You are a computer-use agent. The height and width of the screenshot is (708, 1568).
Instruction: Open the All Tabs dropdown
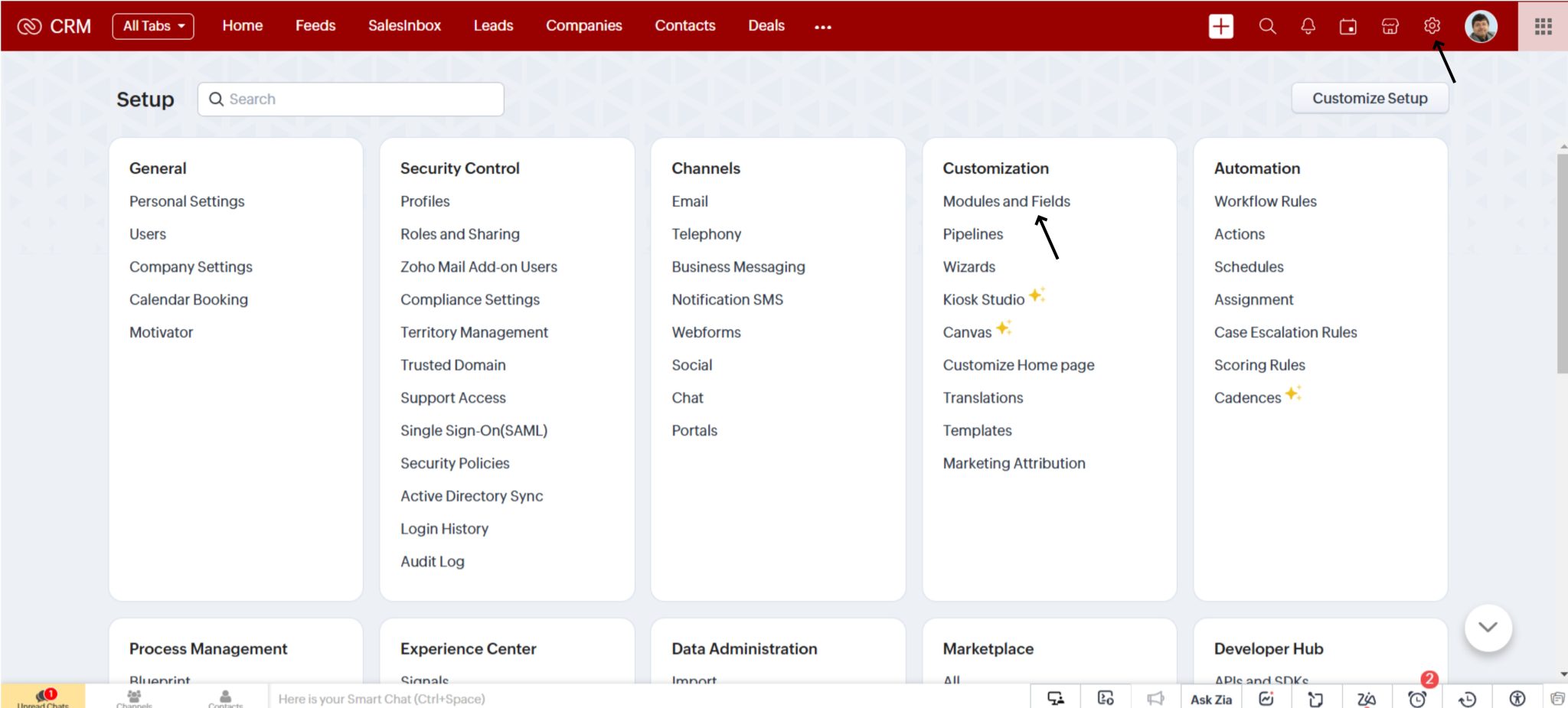[152, 25]
